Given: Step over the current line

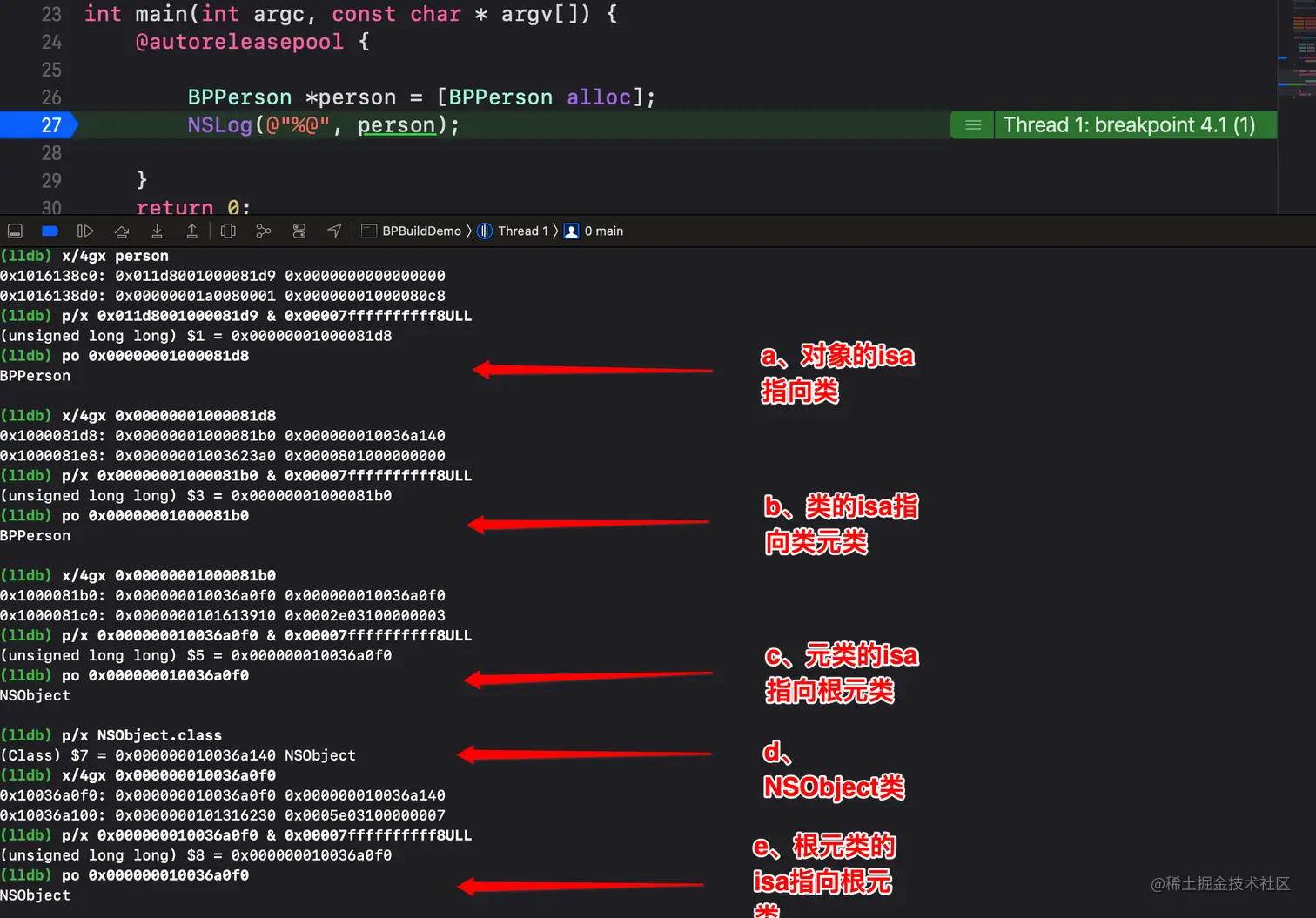Looking at the screenshot, I should 122,231.
